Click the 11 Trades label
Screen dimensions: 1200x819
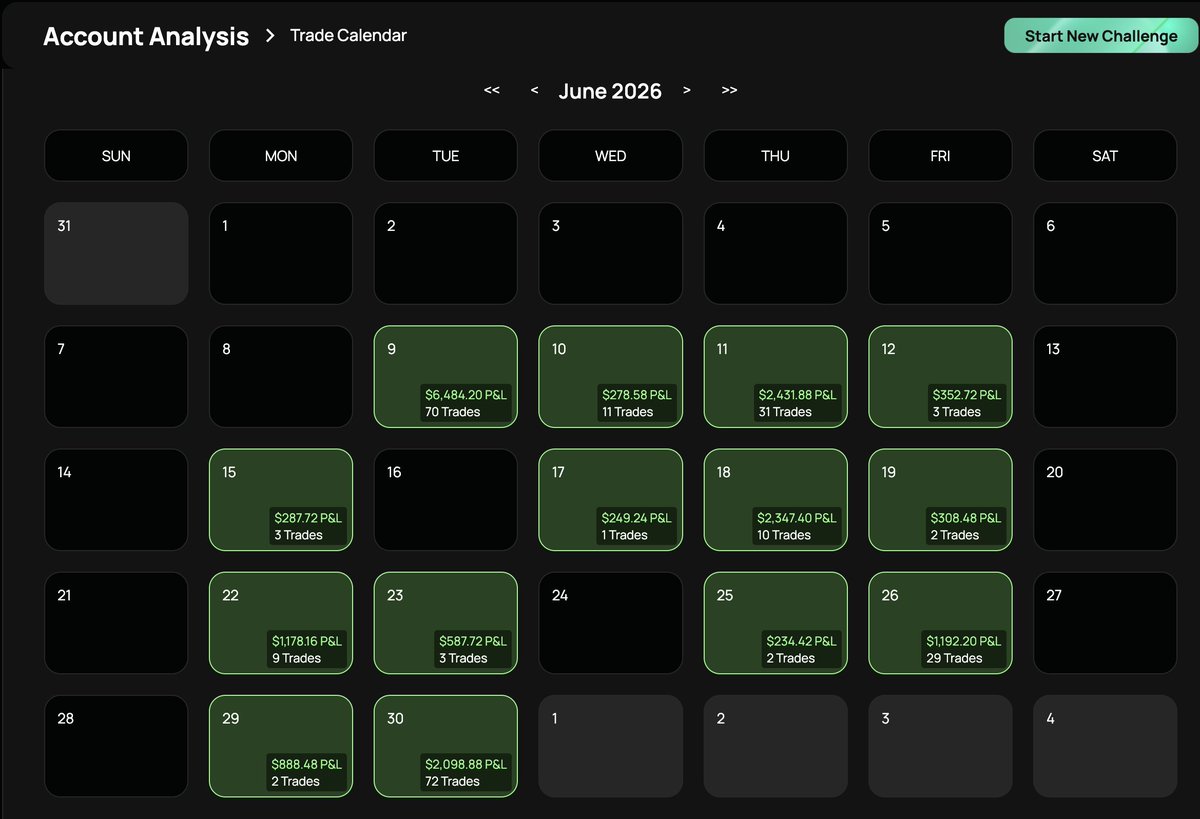point(627,412)
